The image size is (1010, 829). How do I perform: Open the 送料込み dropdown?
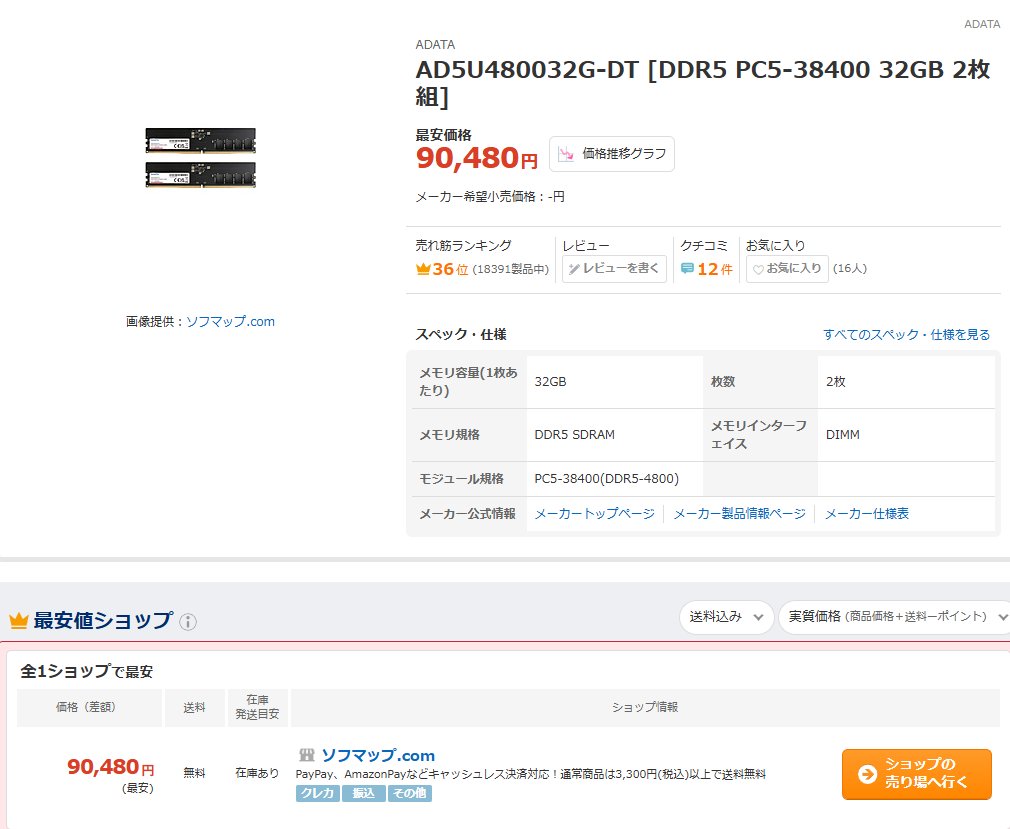pyautogui.click(x=726, y=617)
